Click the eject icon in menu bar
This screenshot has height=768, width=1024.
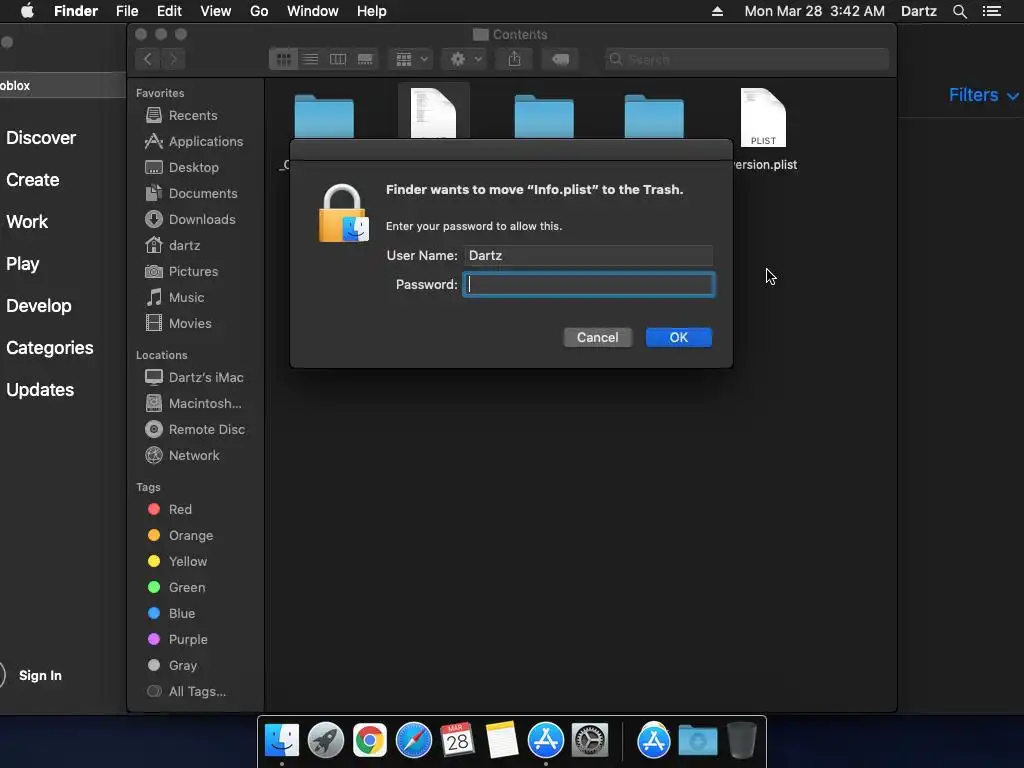click(x=717, y=11)
